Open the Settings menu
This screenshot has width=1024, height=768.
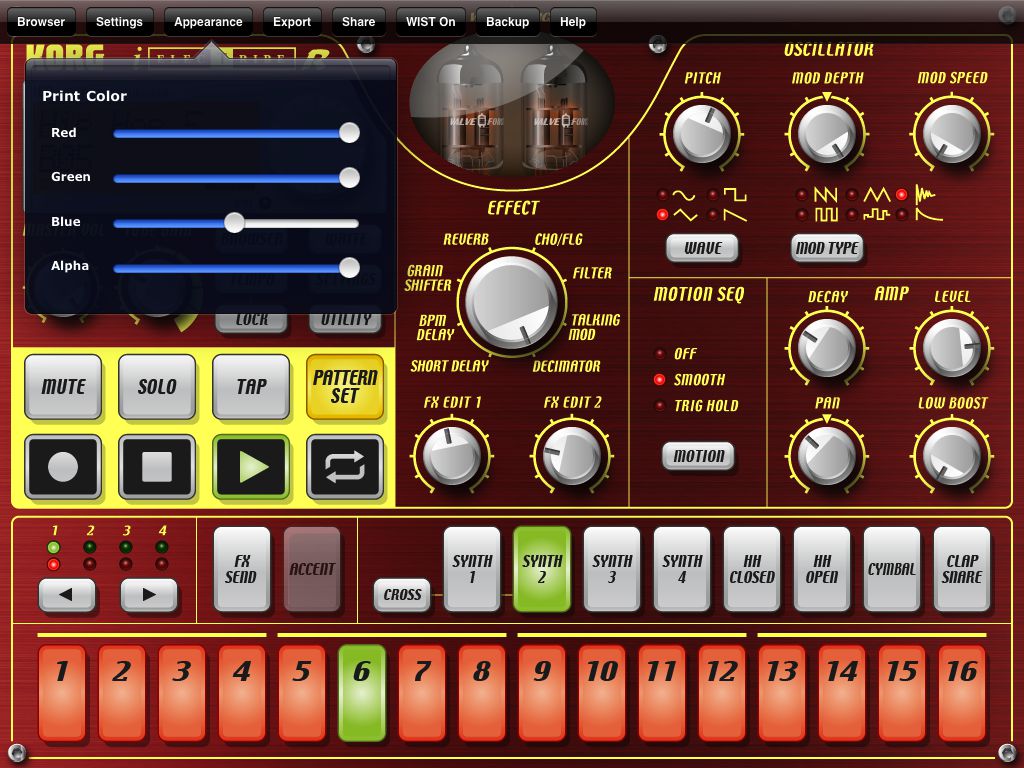[120, 22]
